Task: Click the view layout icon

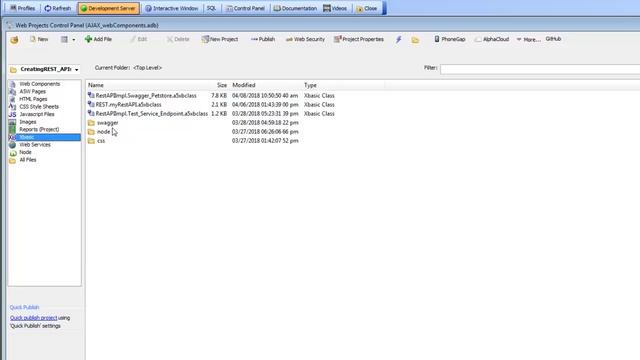Action: tap(64, 39)
